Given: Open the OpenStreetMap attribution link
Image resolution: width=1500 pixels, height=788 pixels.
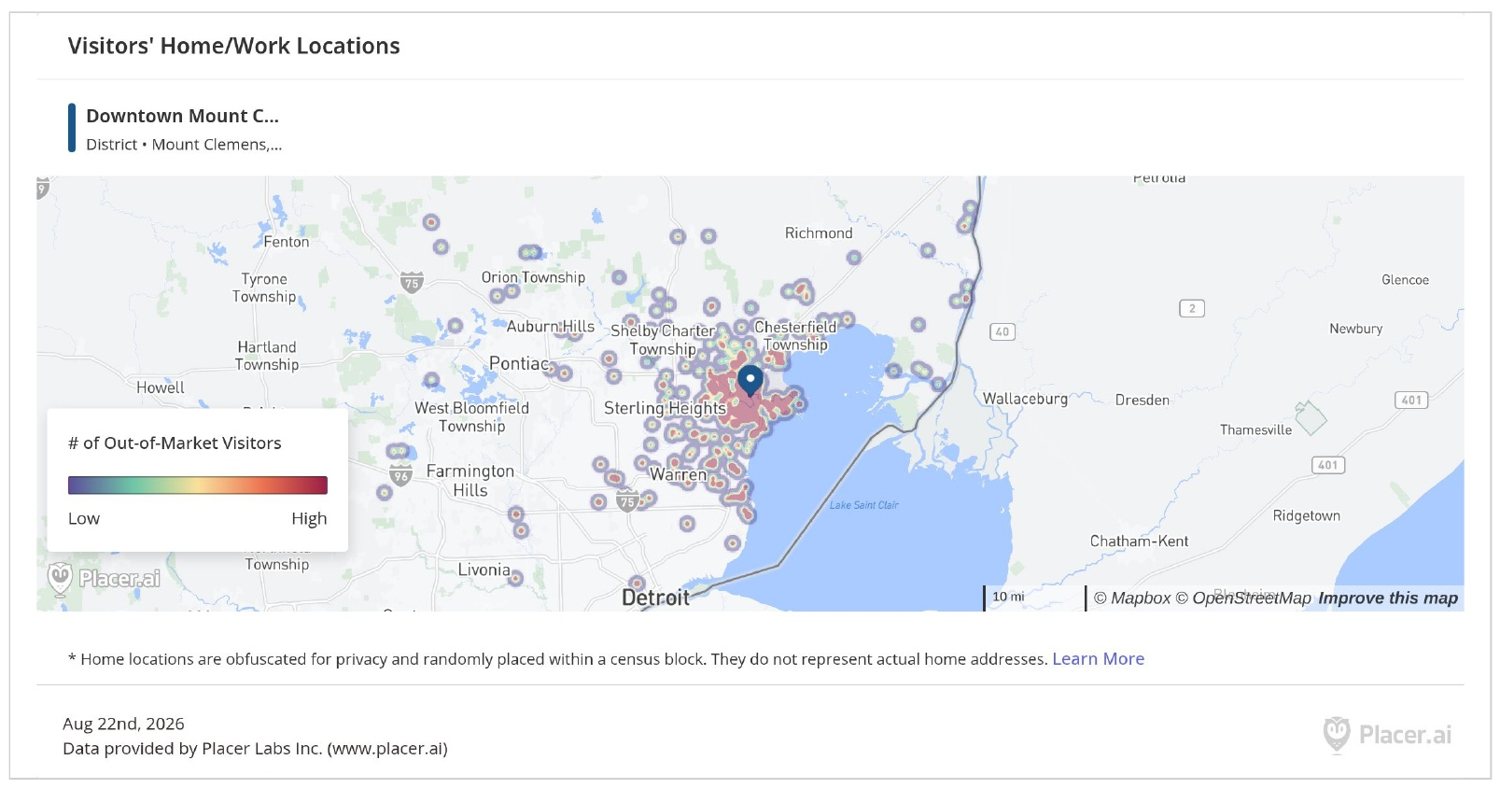Looking at the screenshot, I should [x=1243, y=598].
